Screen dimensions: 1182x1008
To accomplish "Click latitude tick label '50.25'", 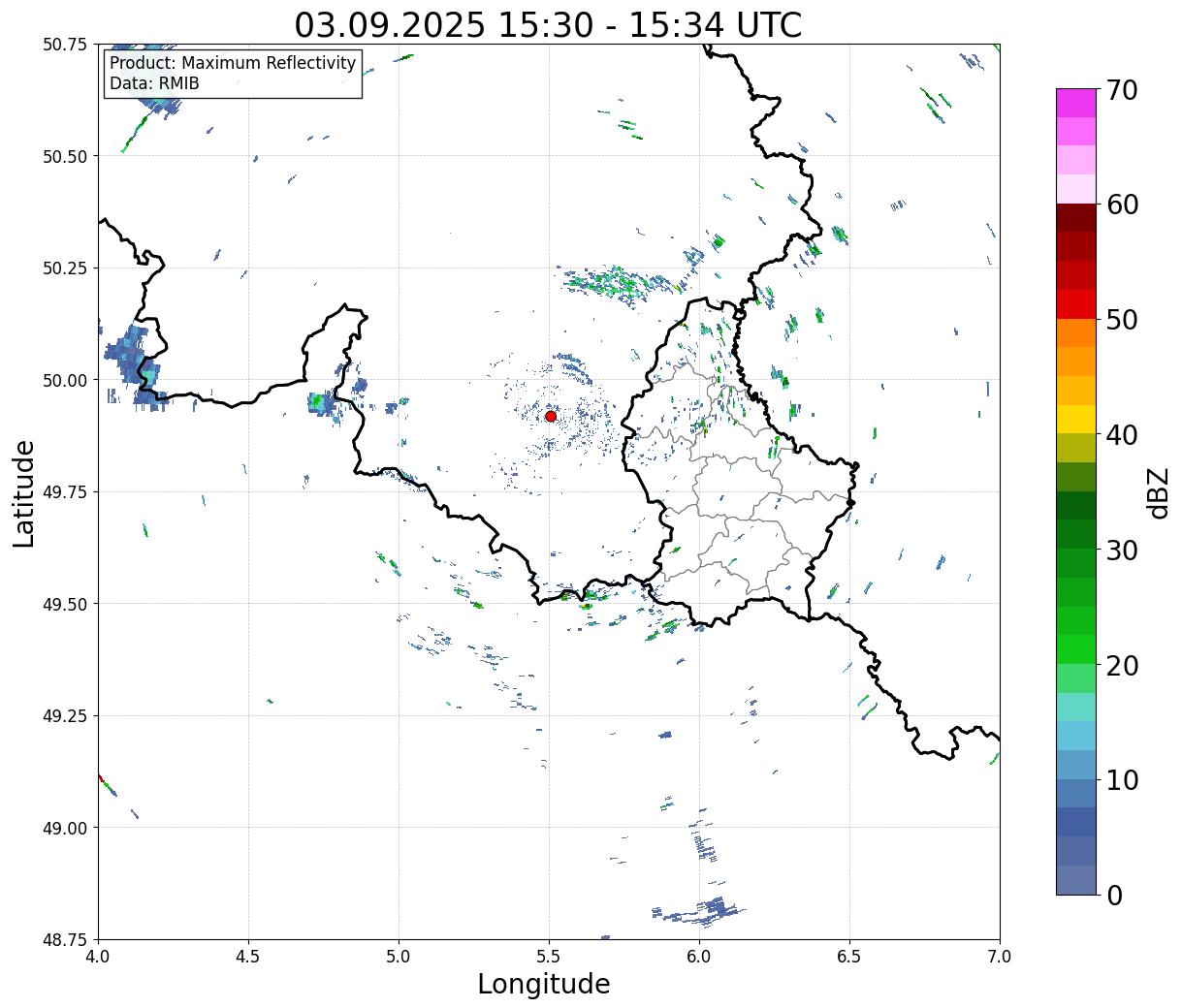I will pos(65,268).
